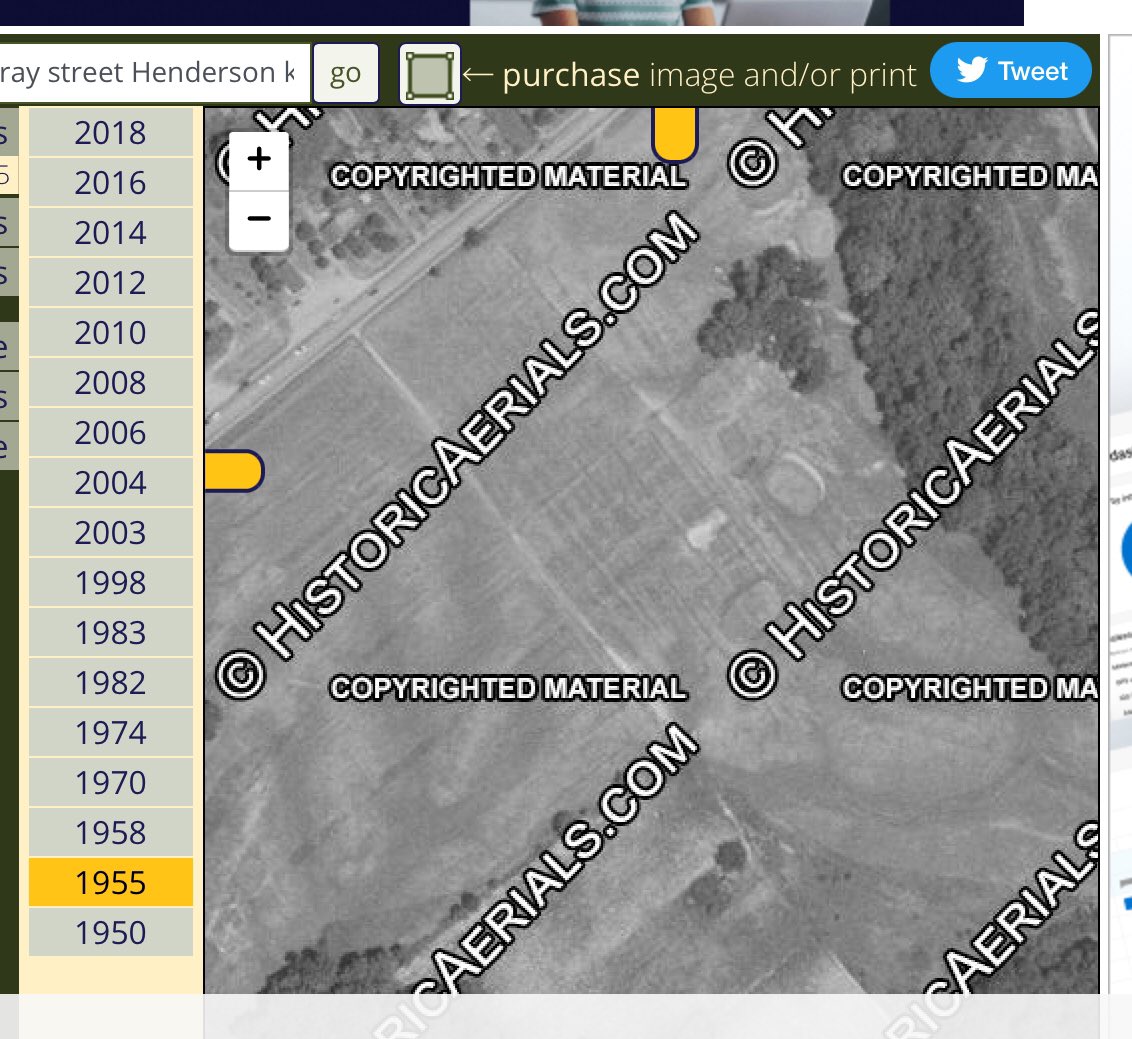Select the 2004 aerial year

[110, 482]
